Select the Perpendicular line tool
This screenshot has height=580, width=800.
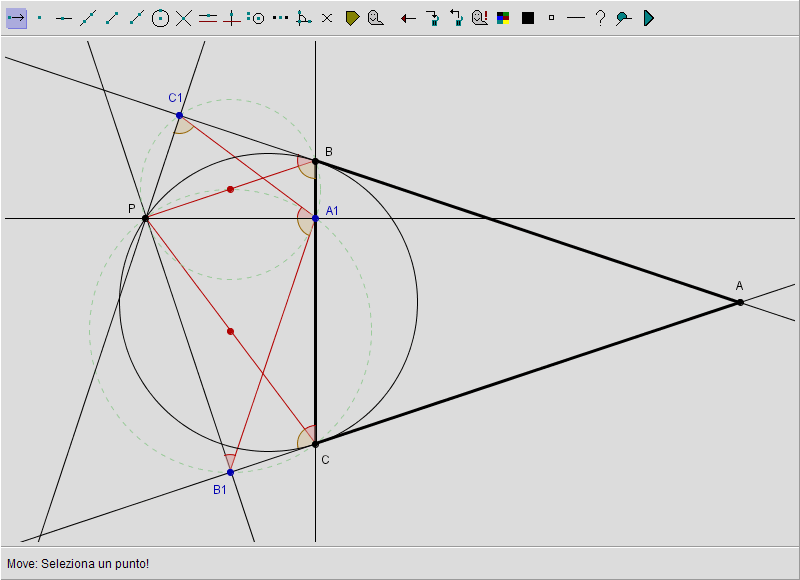pyautogui.click(x=232, y=18)
